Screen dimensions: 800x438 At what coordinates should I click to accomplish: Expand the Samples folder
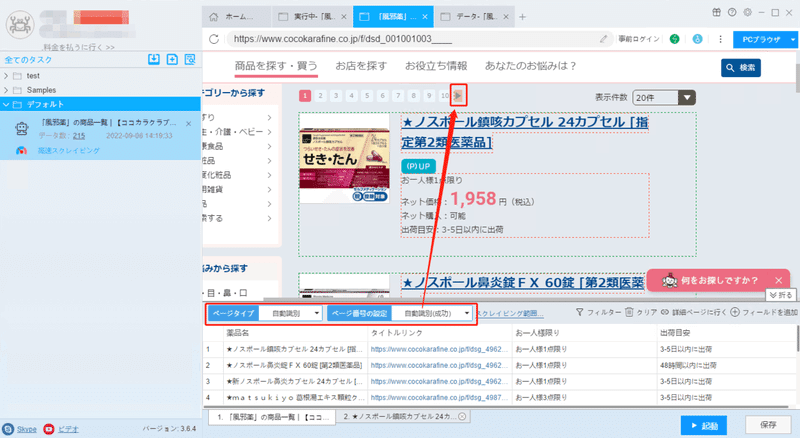pos(6,90)
